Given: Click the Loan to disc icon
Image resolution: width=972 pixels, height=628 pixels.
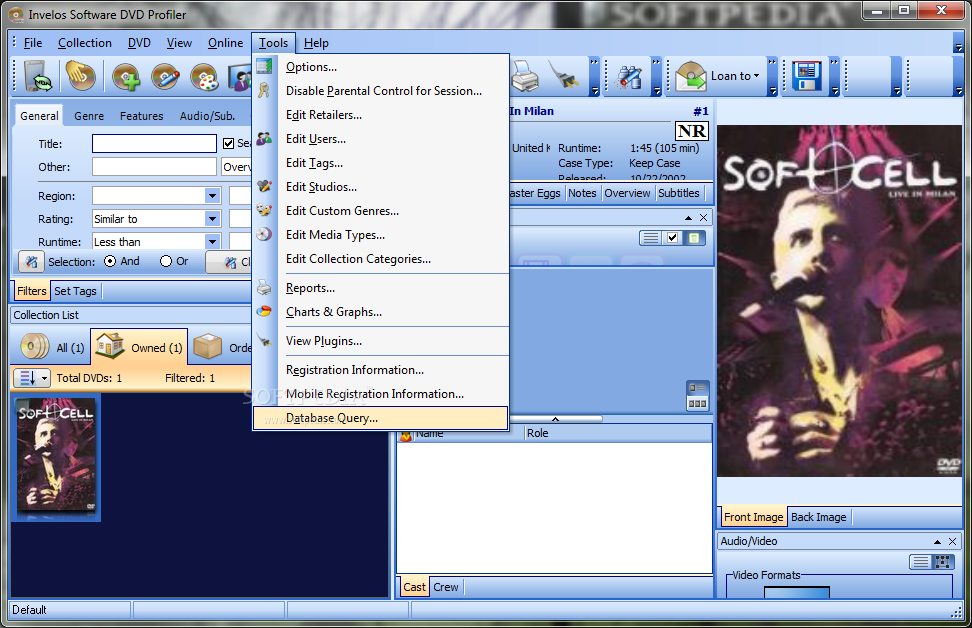Looking at the screenshot, I should [x=691, y=77].
